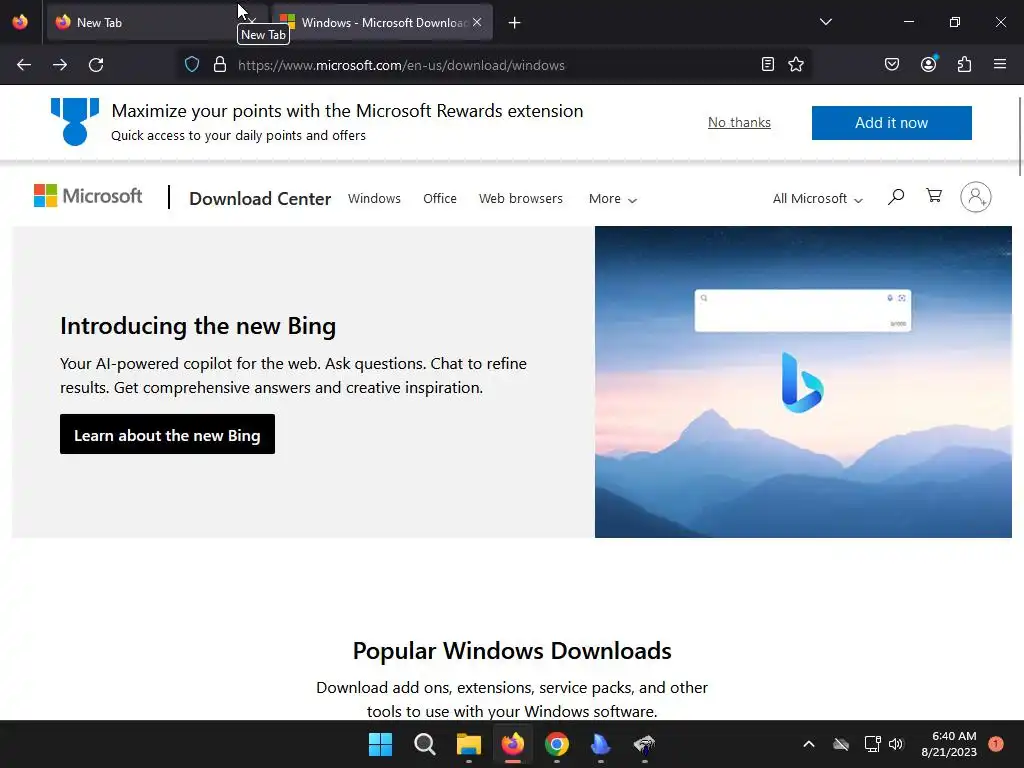
Task: Switch to Windows - Microsoft Download tab
Action: pos(383,23)
